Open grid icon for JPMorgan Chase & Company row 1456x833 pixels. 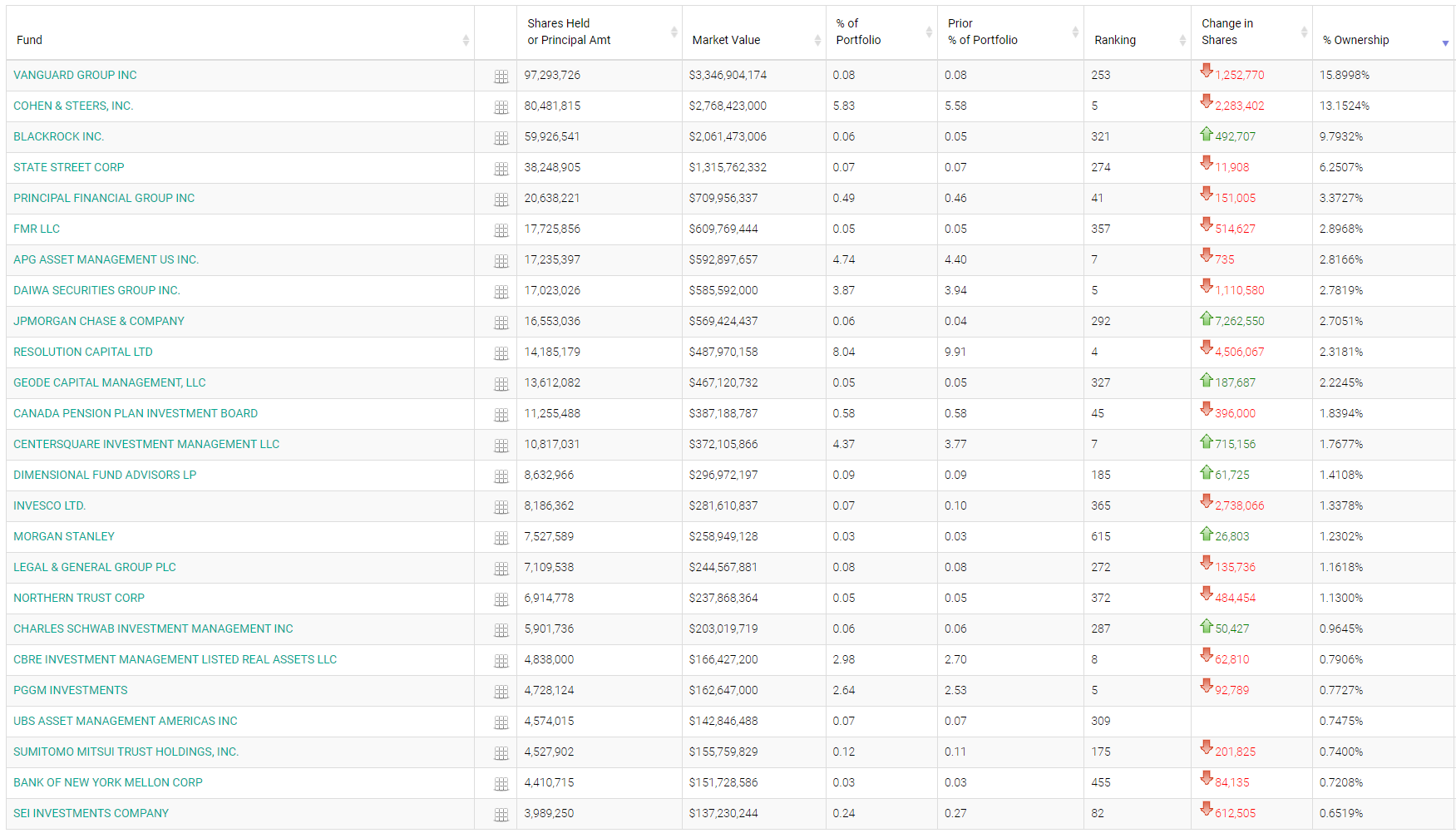pos(501,323)
